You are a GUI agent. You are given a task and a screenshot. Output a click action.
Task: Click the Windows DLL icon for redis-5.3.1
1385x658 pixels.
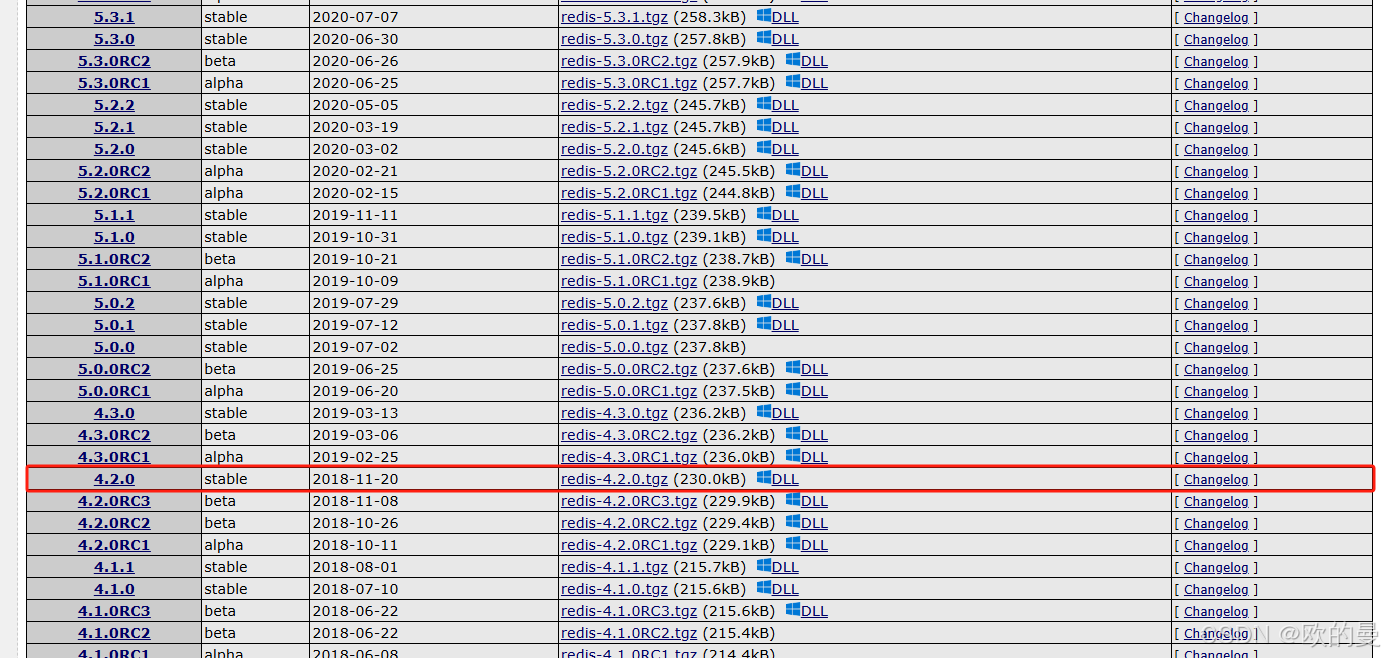764,16
